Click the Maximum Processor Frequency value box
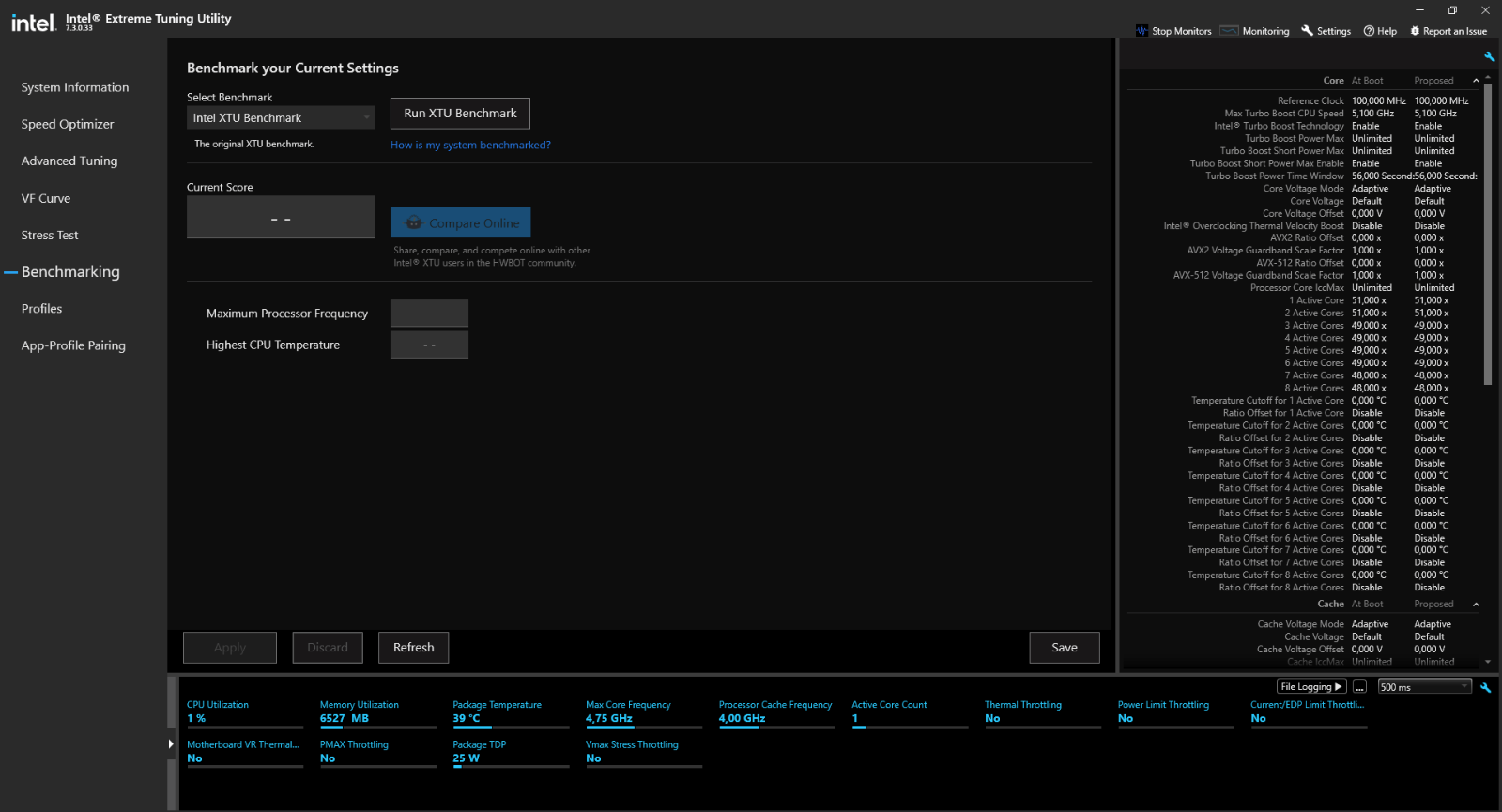The image size is (1502, 812). coord(429,314)
